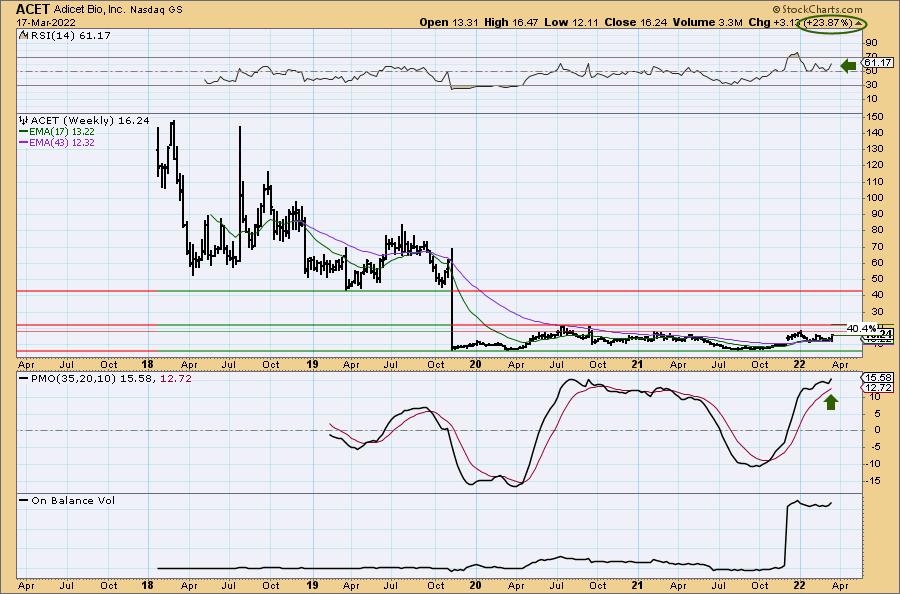This screenshot has height=594, width=900.
Task: Click year 21 label on the bottom time axis
Action: [x=637, y=586]
